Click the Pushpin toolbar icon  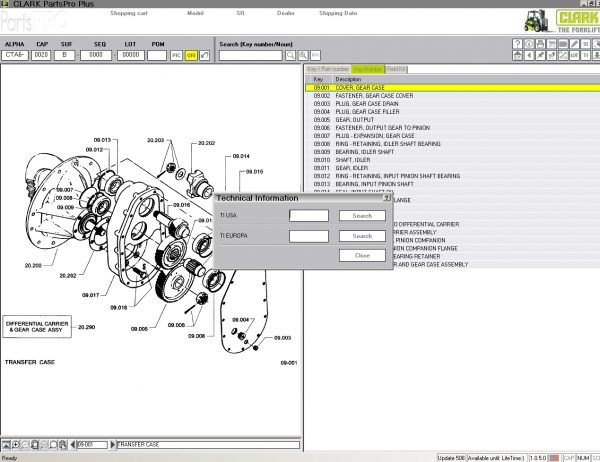(540, 56)
